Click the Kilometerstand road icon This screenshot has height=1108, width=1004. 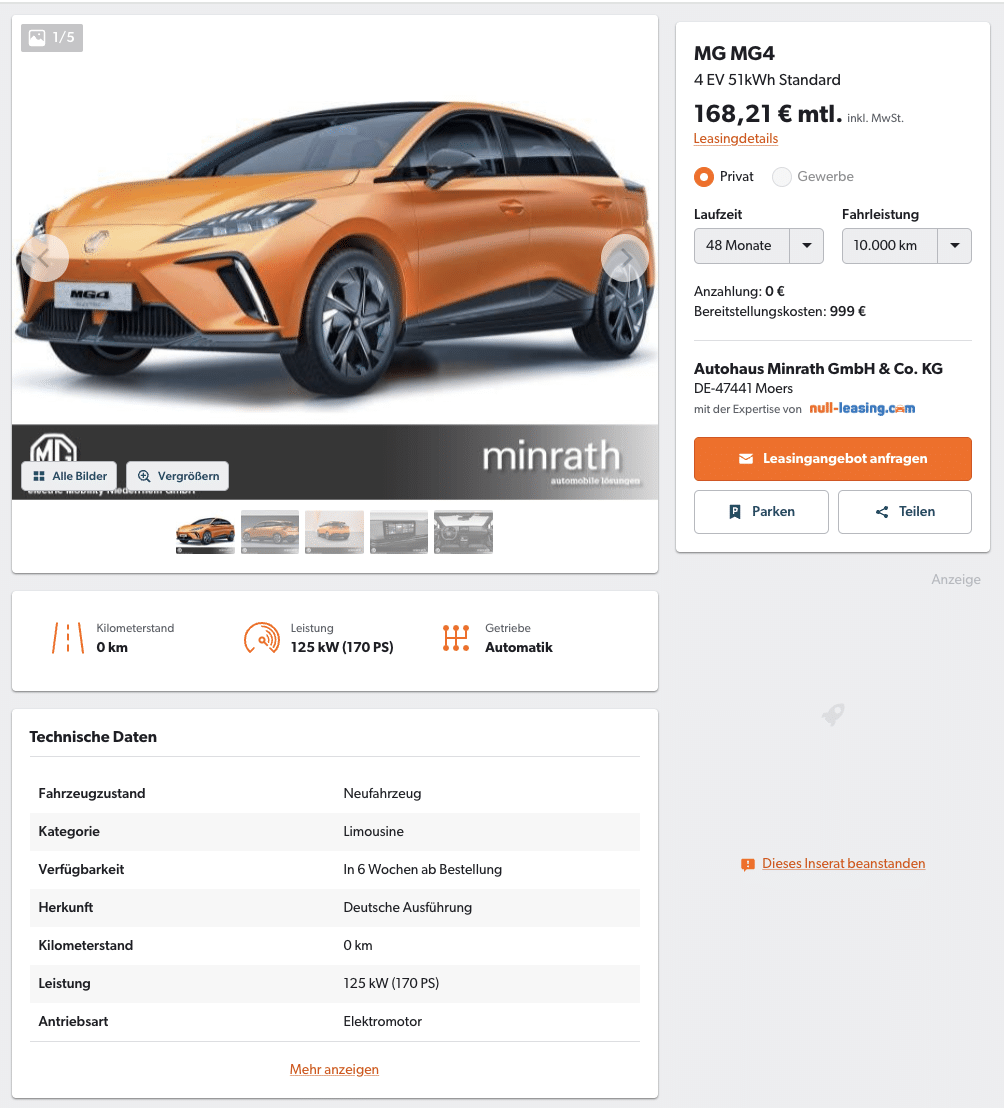click(x=68, y=637)
